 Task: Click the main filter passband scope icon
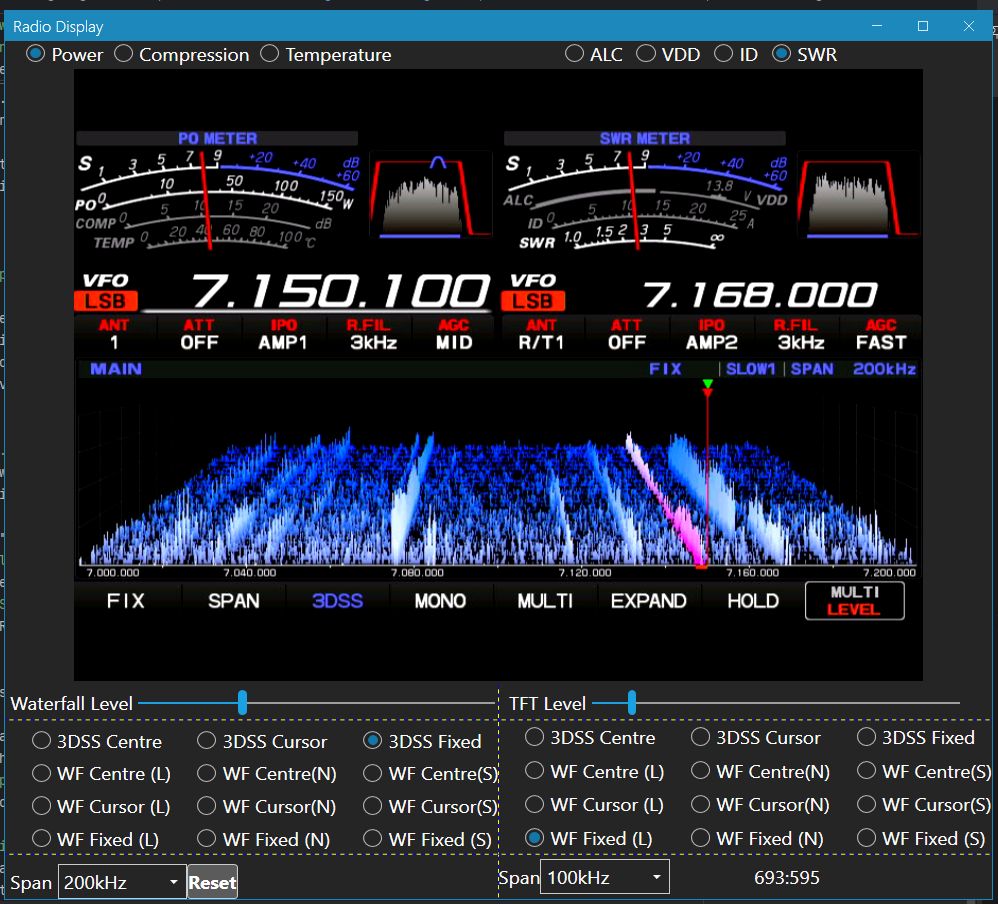[431, 195]
